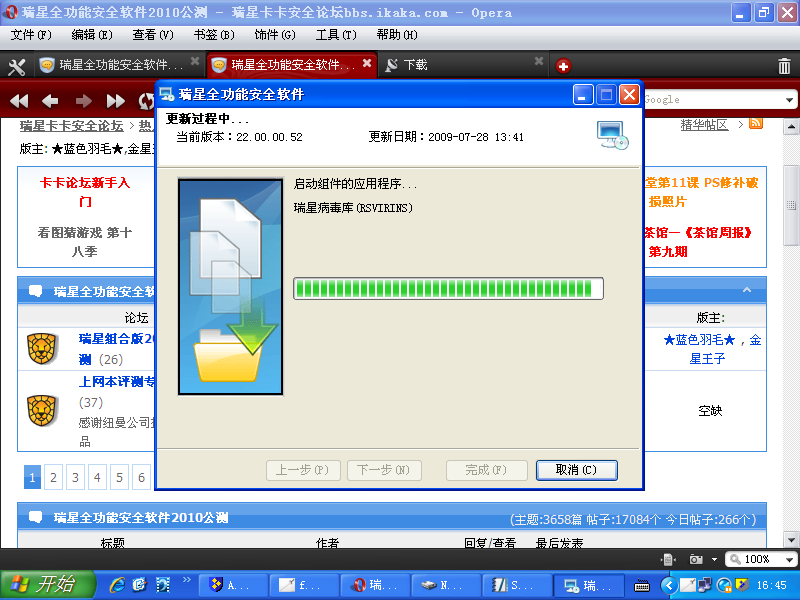The image size is (800, 600).
Task: Go to page 5
Action: click(x=119, y=477)
